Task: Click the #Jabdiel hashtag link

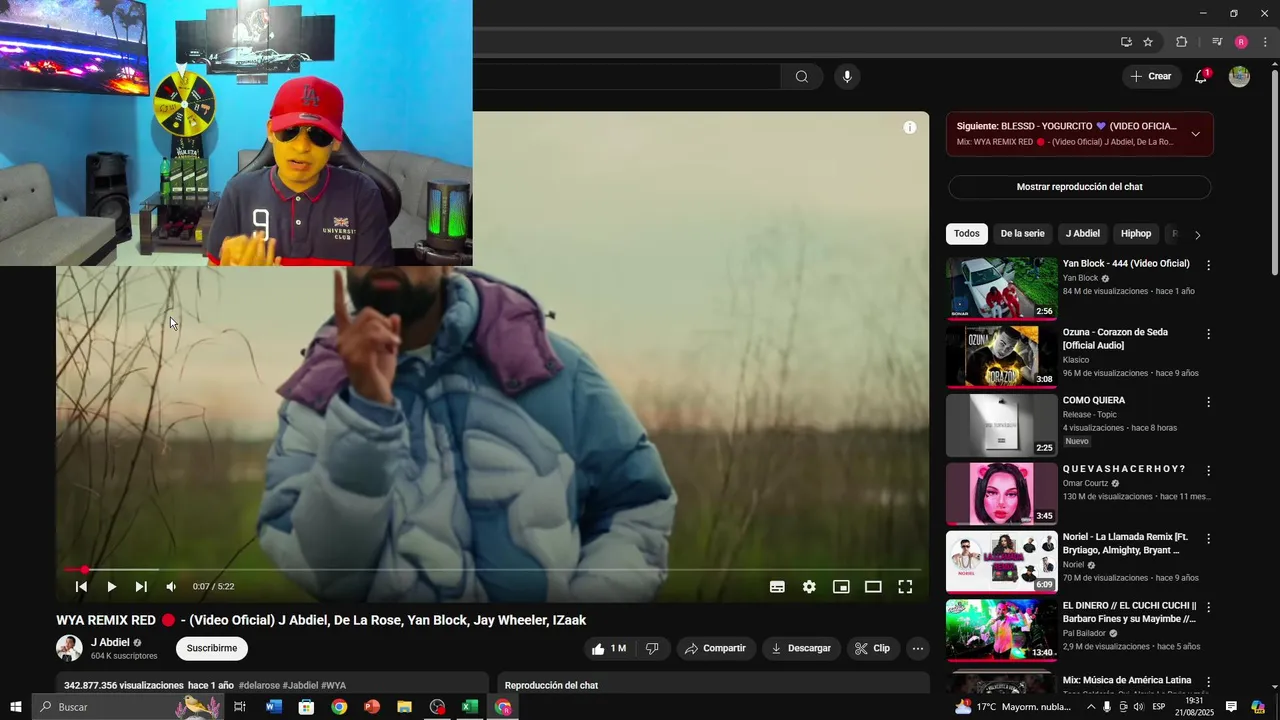Action: (300, 686)
